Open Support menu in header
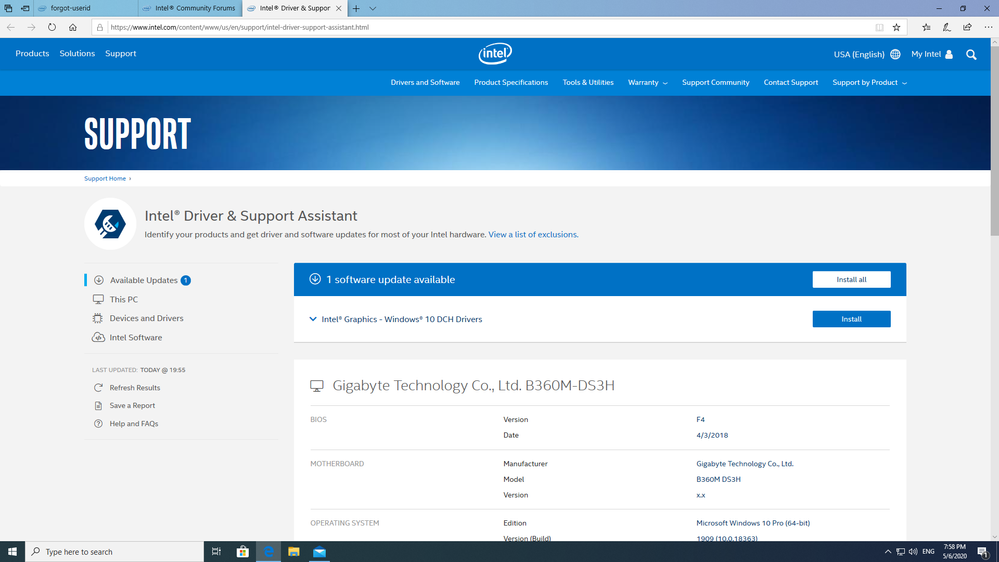Screen dimensions: 999x562 pyautogui.click(x=120, y=54)
